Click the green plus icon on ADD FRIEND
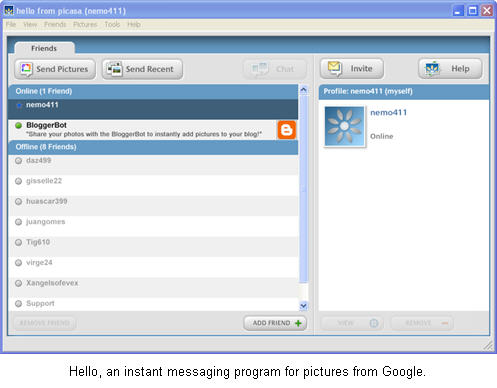Viewport: 497px width, 388px height. coord(298,323)
